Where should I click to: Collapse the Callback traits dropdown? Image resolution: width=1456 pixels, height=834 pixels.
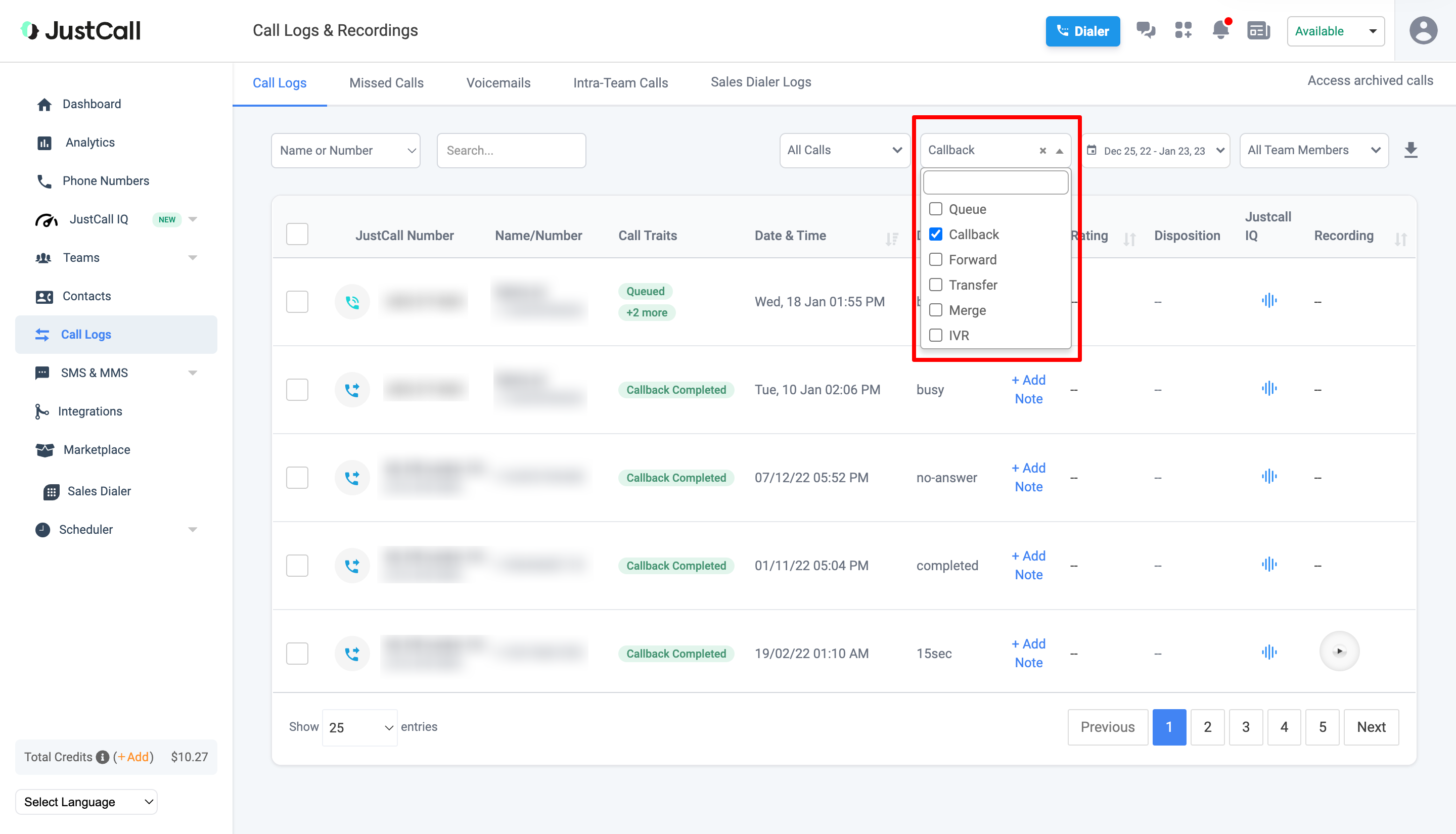(1060, 151)
